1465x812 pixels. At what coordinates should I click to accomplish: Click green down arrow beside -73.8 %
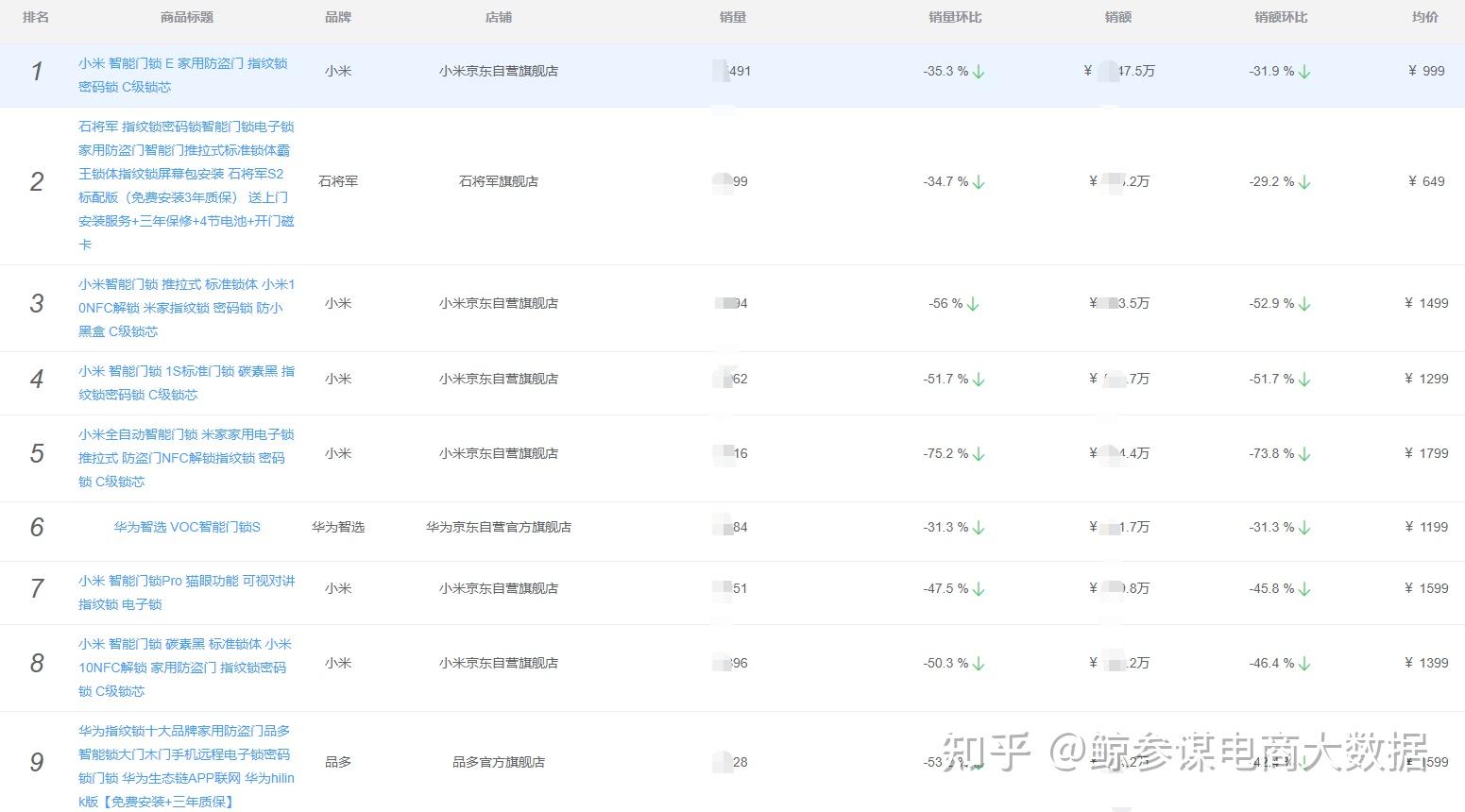(1304, 454)
